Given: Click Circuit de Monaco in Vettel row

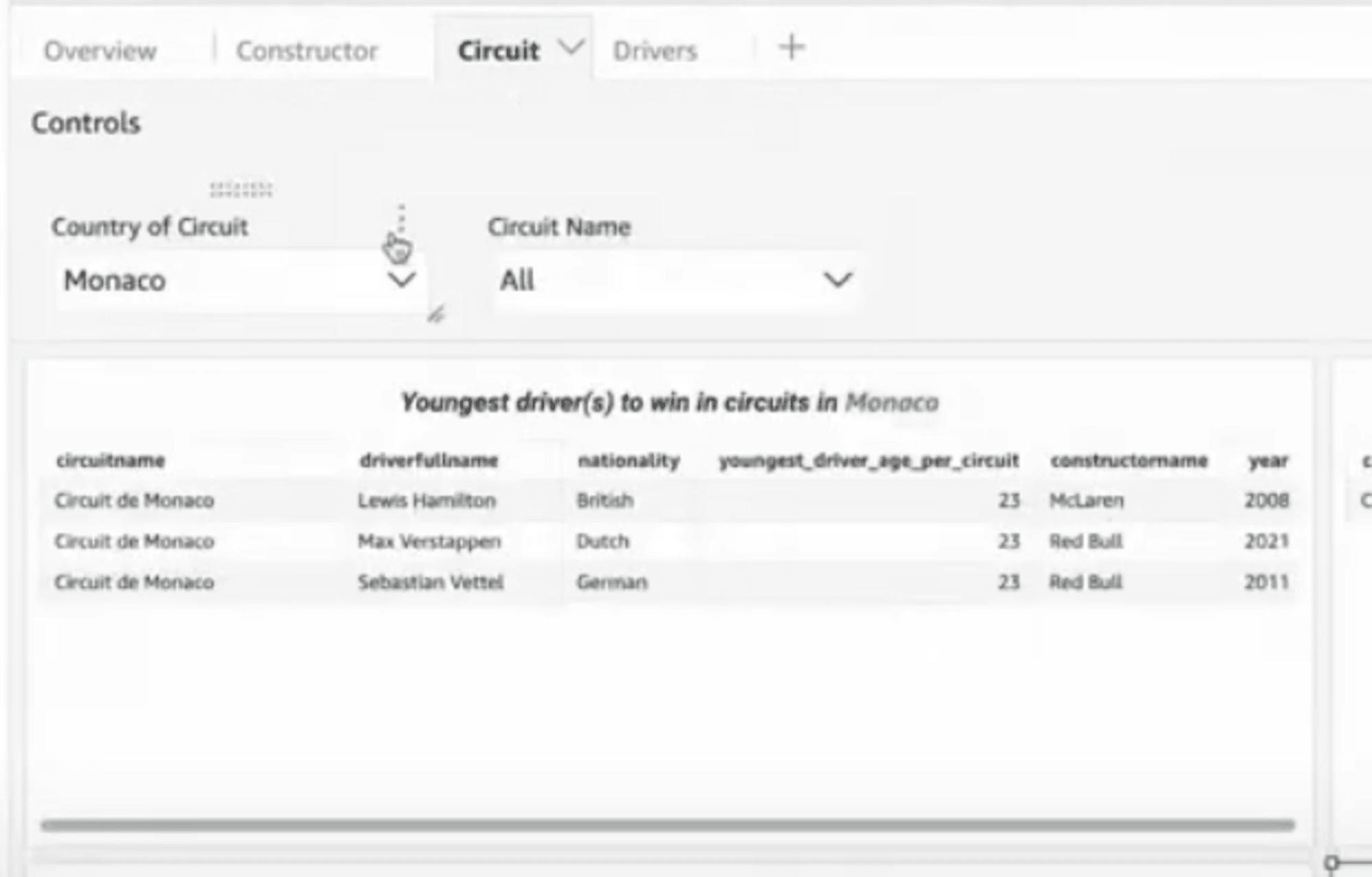Looking at the screenshot, I should 134,583.
